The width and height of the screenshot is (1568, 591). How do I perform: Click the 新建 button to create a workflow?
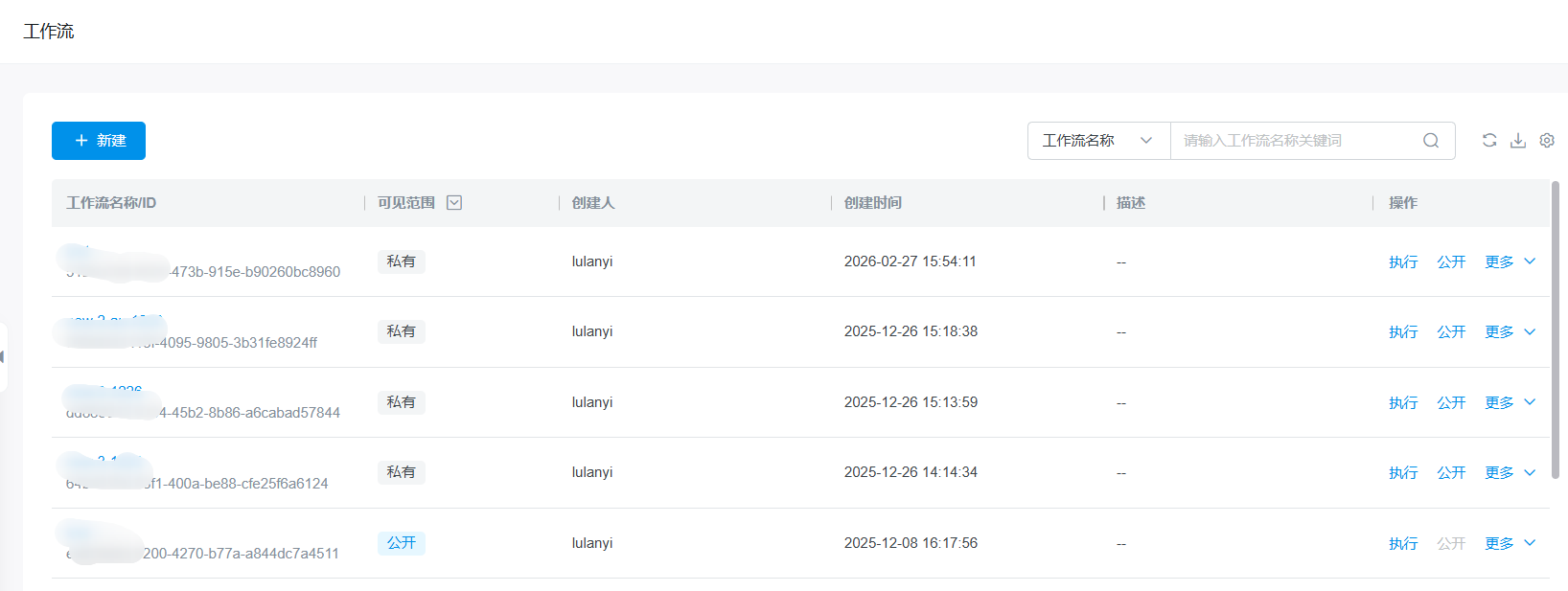(x=99, y=141)
